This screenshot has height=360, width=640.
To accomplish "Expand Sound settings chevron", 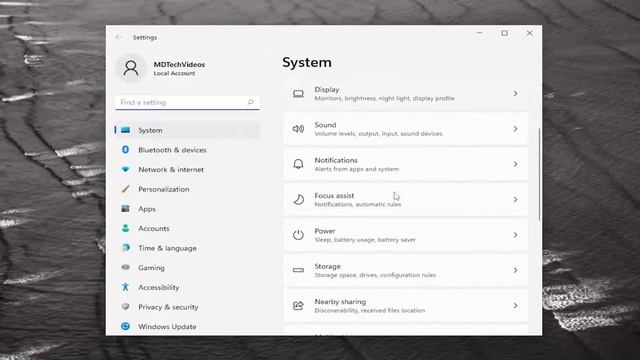I will pos(516,129).
